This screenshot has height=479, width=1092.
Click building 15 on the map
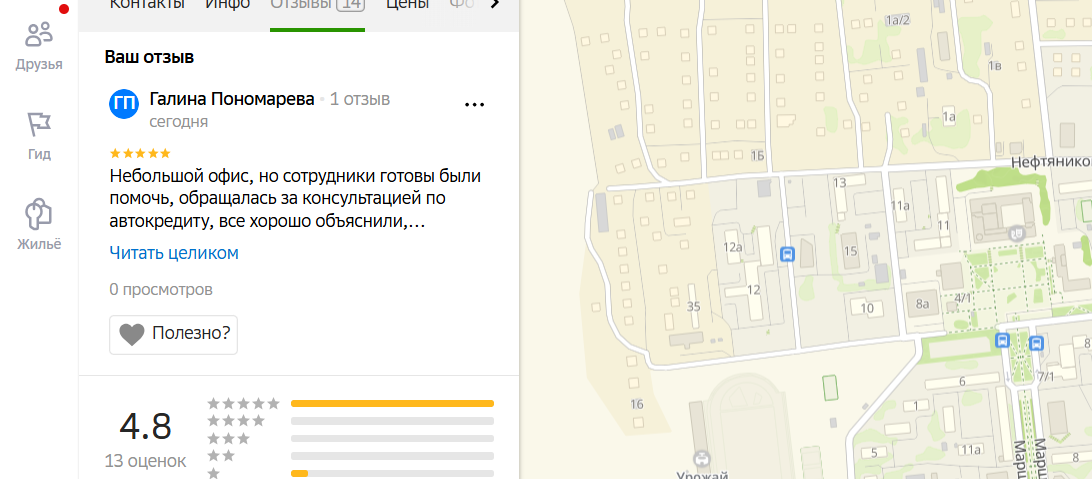coord(850,251)
